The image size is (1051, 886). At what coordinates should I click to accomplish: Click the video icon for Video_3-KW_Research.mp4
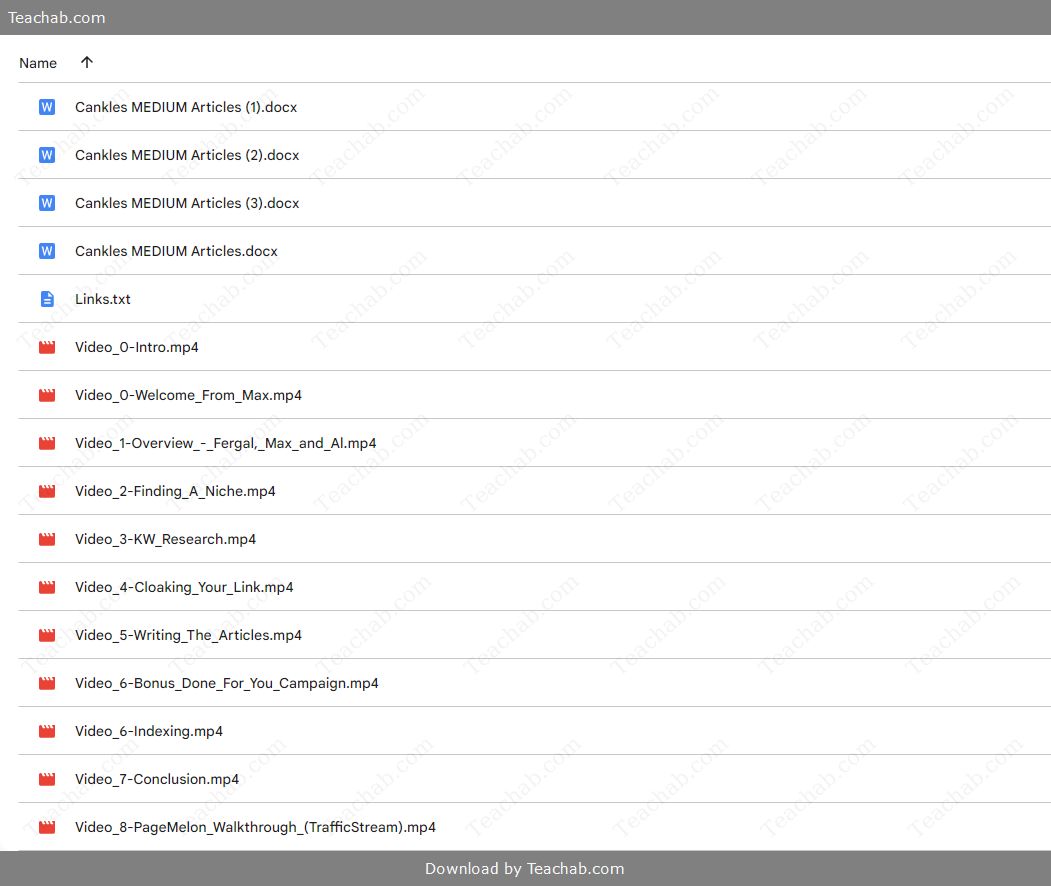pyautogui.click(x=47, y=539)
